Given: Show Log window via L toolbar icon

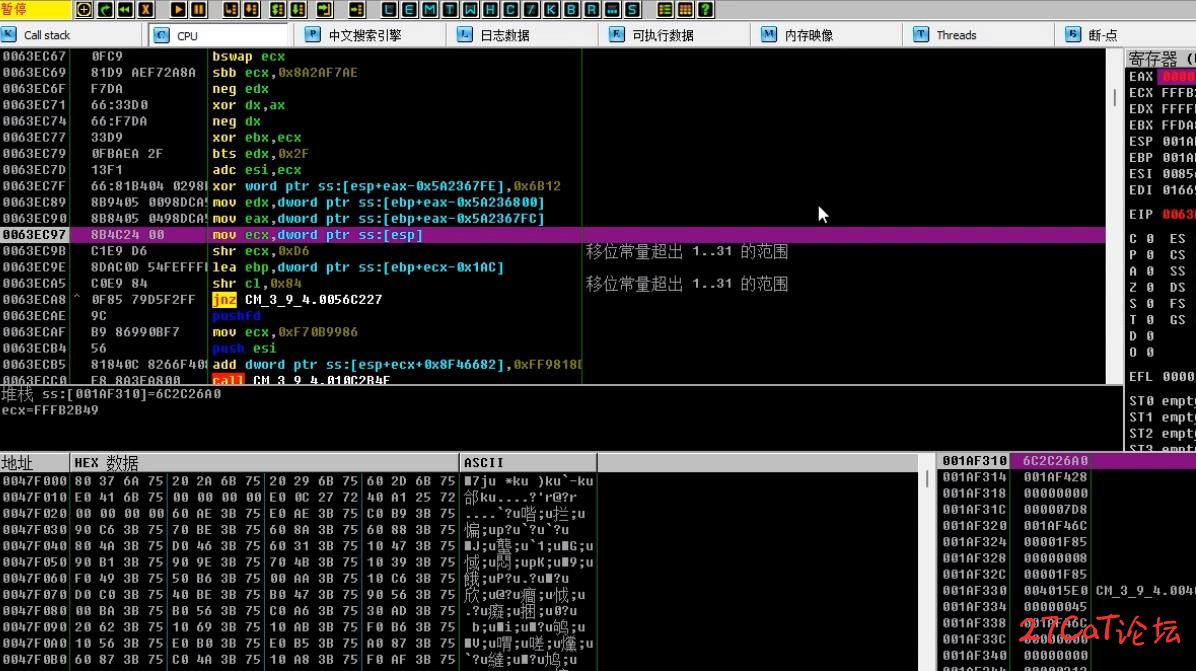Looking at the screenshot, I should (x=390, y=10).
